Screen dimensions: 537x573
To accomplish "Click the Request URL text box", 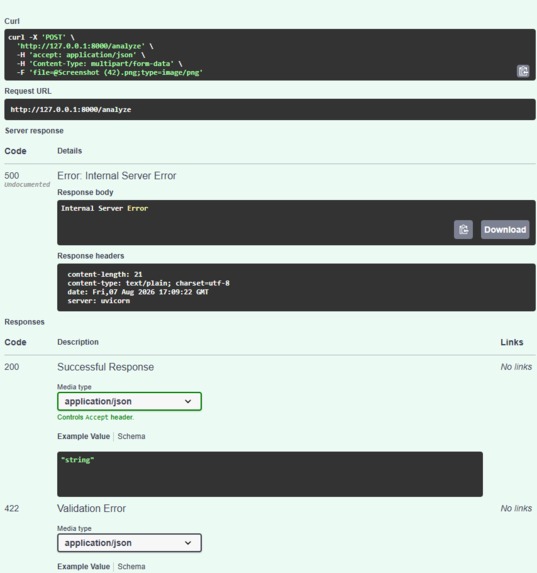I will 270,109.
